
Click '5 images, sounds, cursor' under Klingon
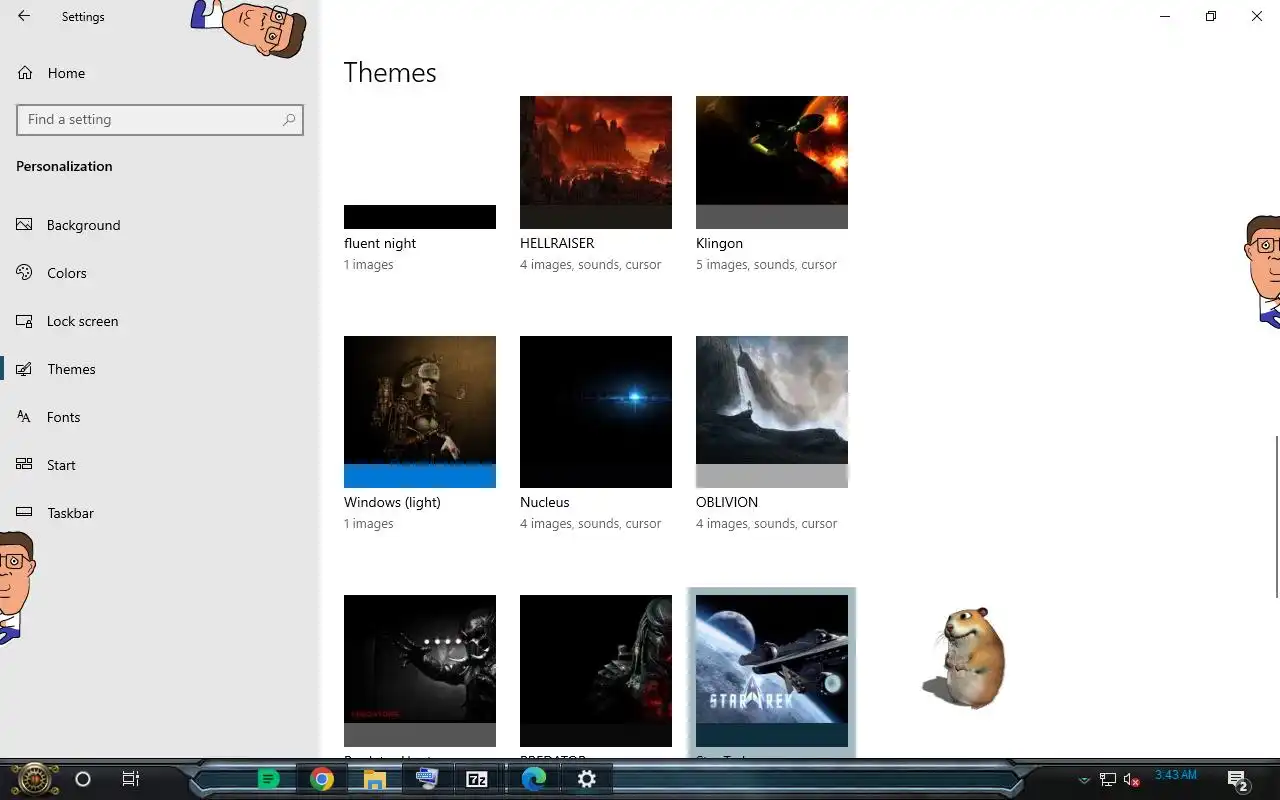coord(766,265)
